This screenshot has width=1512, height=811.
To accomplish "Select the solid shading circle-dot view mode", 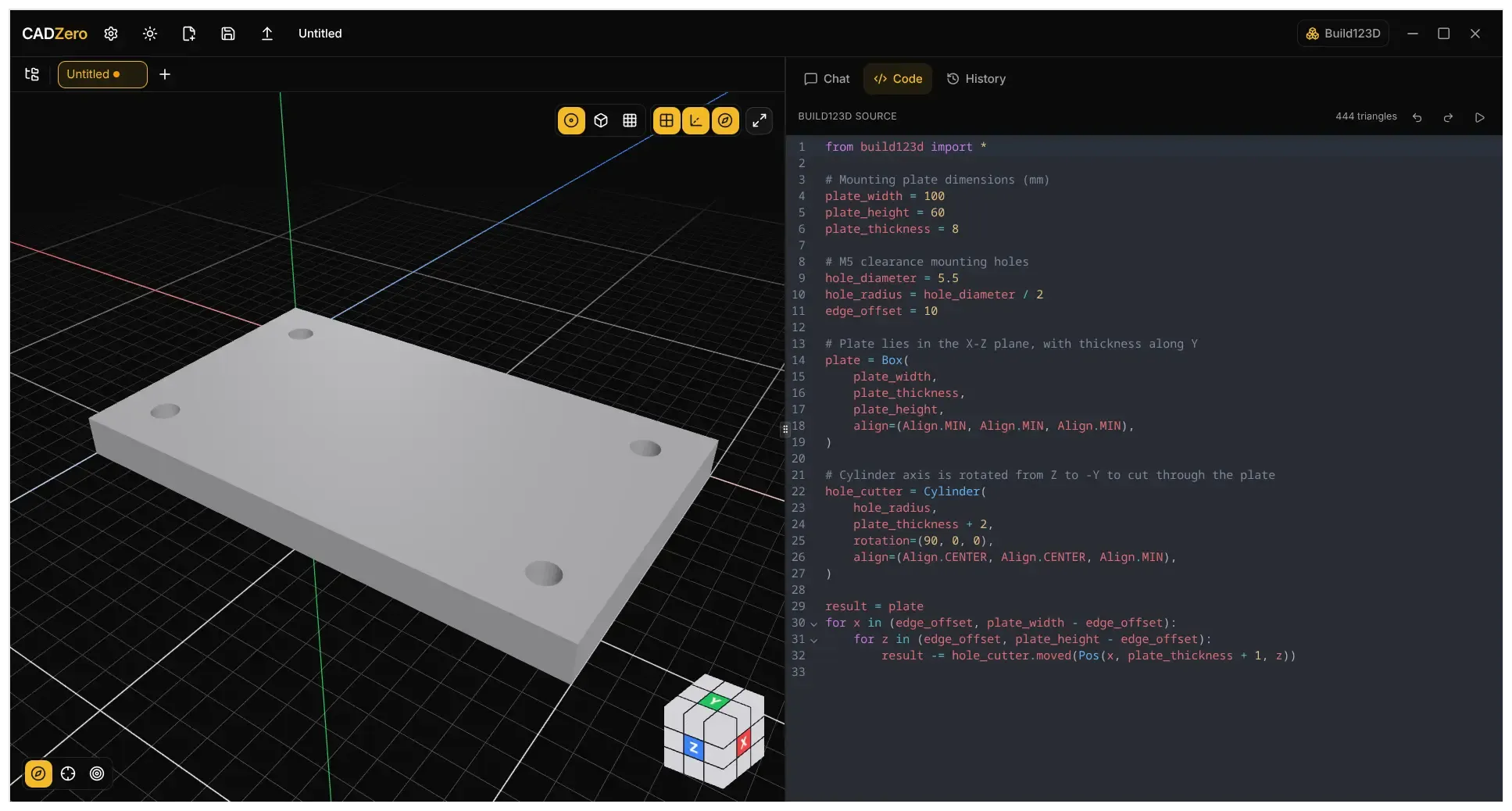I will (x=571, y=120).
